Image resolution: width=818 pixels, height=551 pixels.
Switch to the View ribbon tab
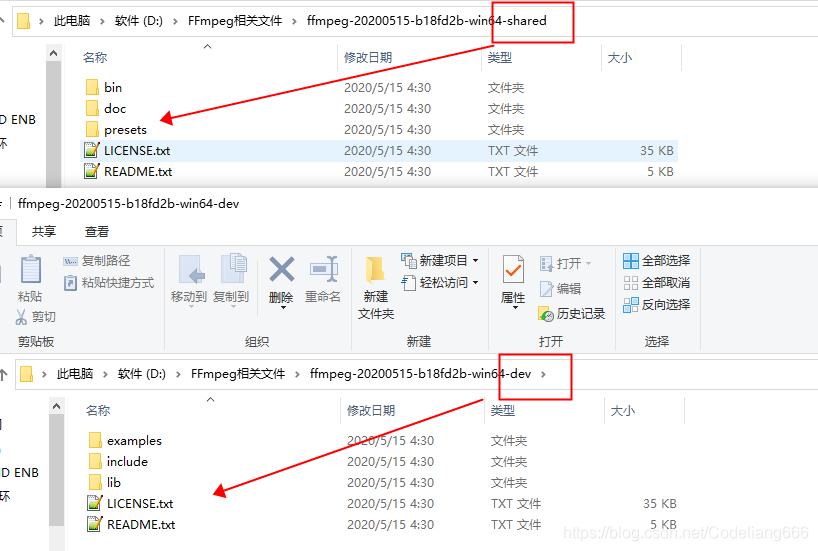97,232
